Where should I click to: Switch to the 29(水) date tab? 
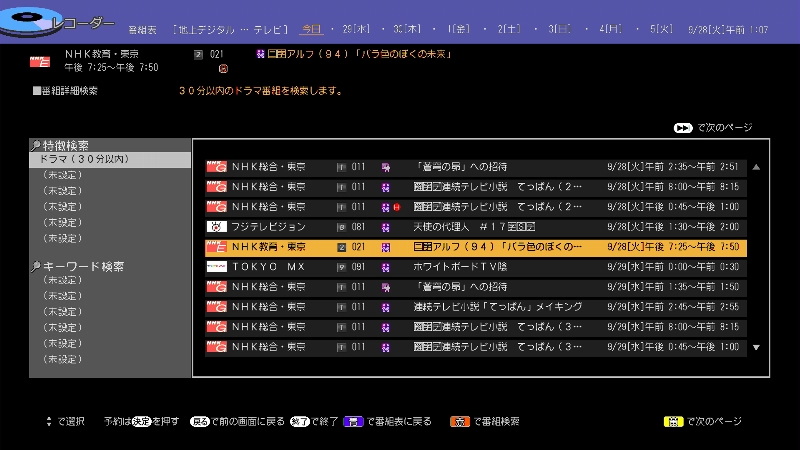(x=355, y=30)
